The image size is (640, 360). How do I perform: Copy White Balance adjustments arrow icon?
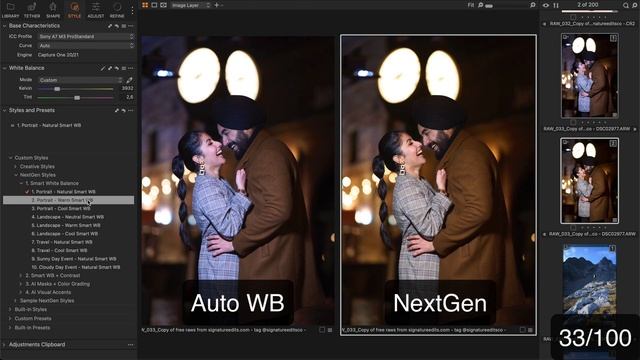click(110, 69)
